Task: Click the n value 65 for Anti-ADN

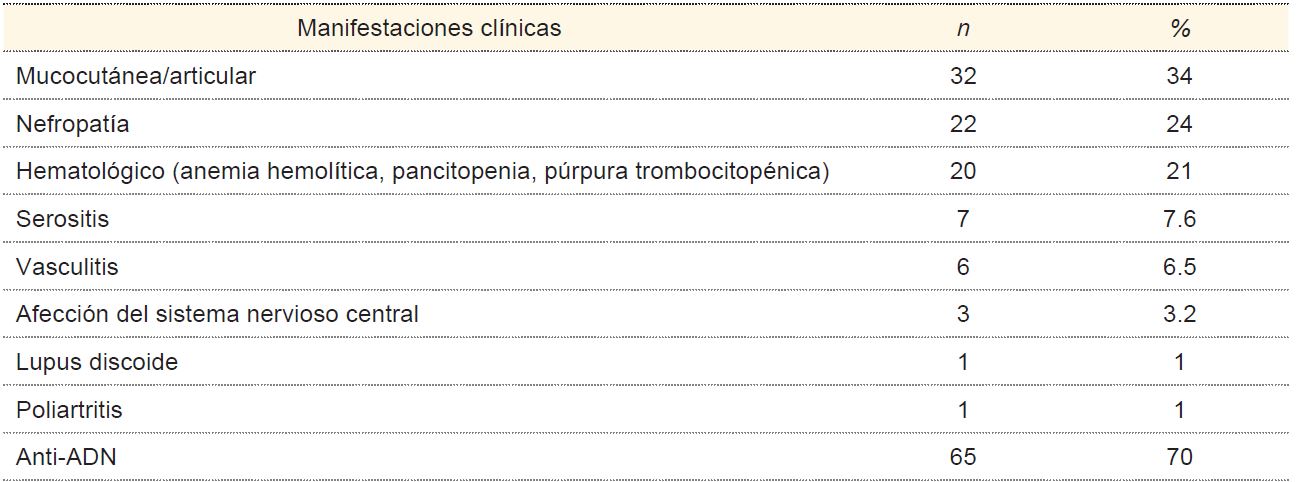Action: pyautogui.click(x=963, y=457)
